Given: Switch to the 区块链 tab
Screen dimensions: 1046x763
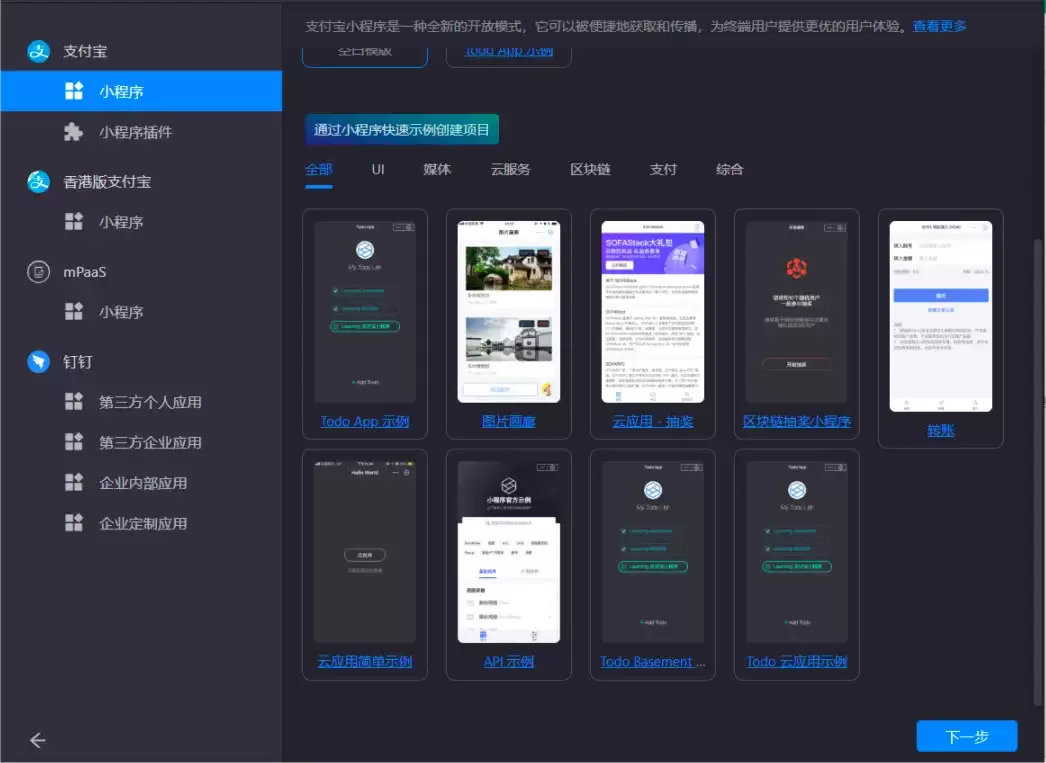Looking at the screenshot, I should click(590, 169).
